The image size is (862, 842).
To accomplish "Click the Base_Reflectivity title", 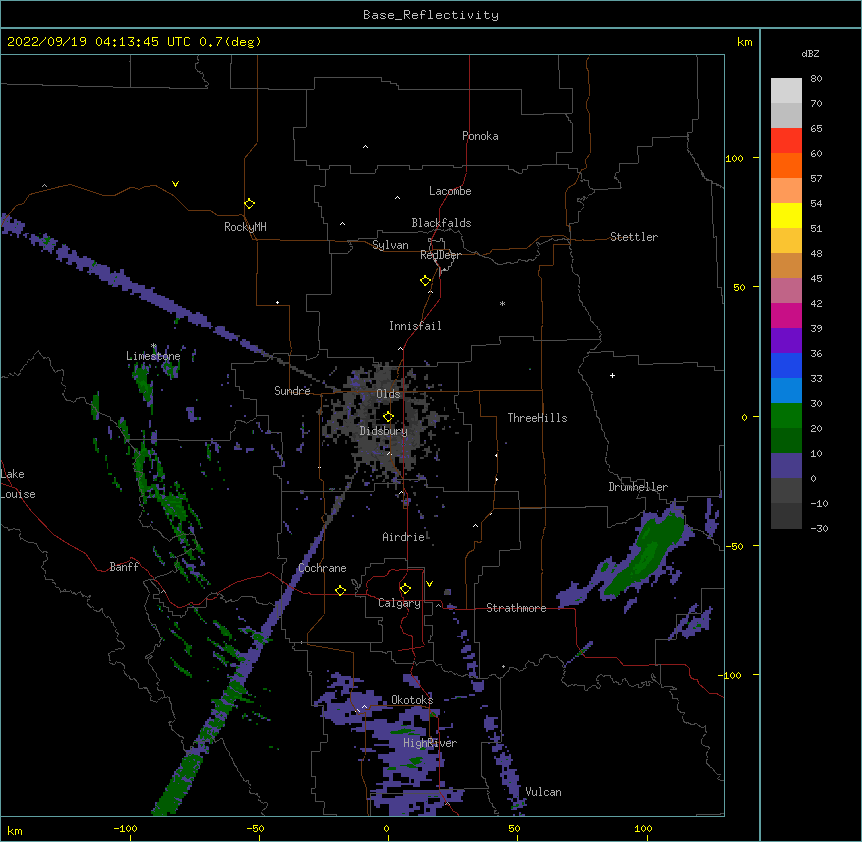I will click(431, 15).
